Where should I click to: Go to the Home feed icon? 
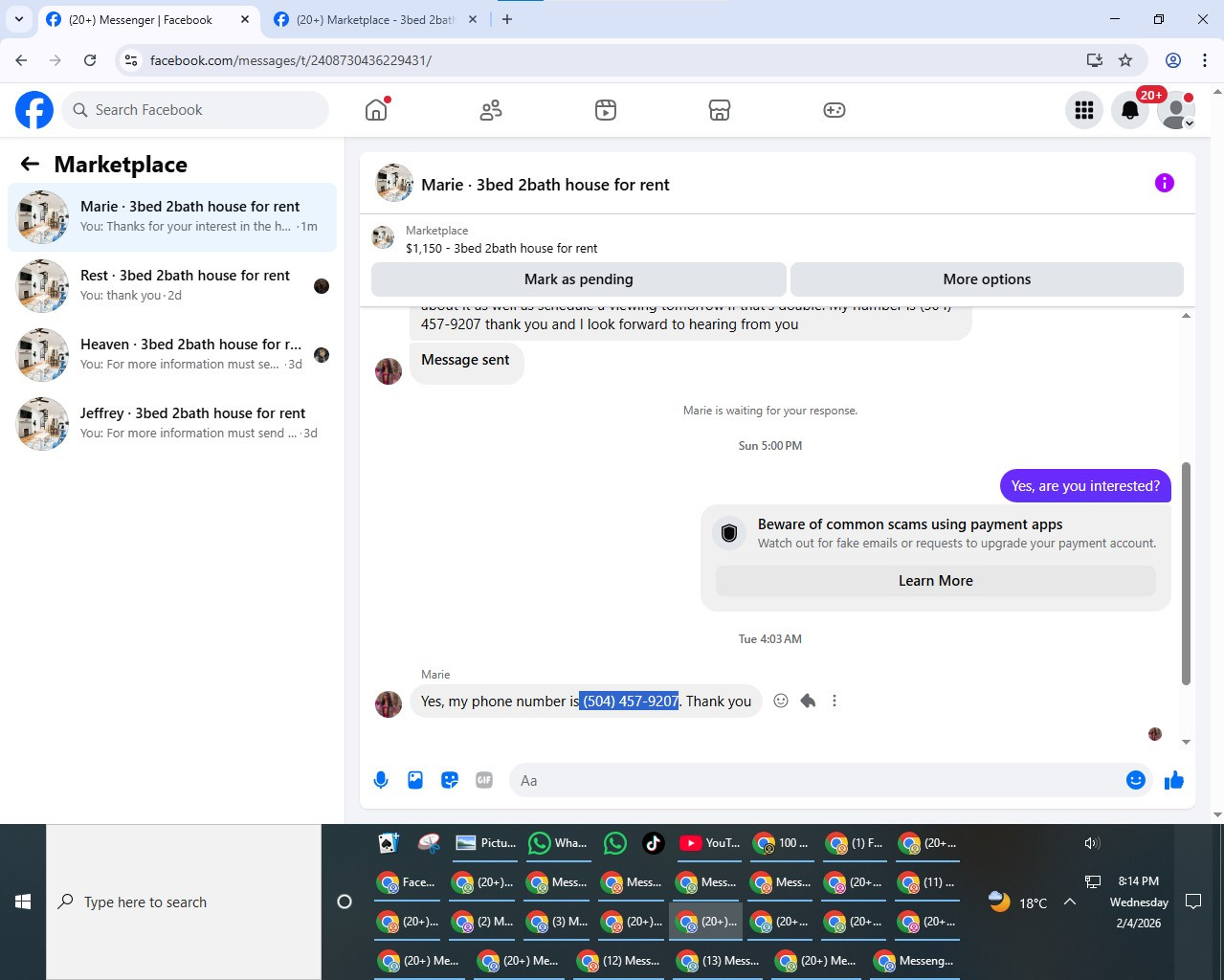[x=376, y=110]
